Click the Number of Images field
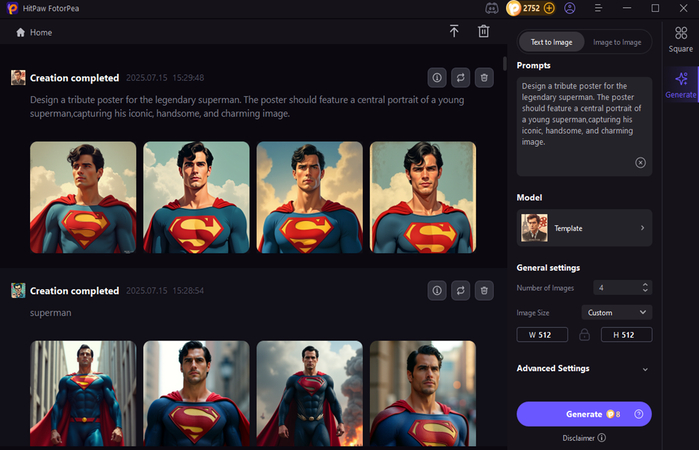The height and width of the screenshot is (450, 699). [x=622, y=288]
